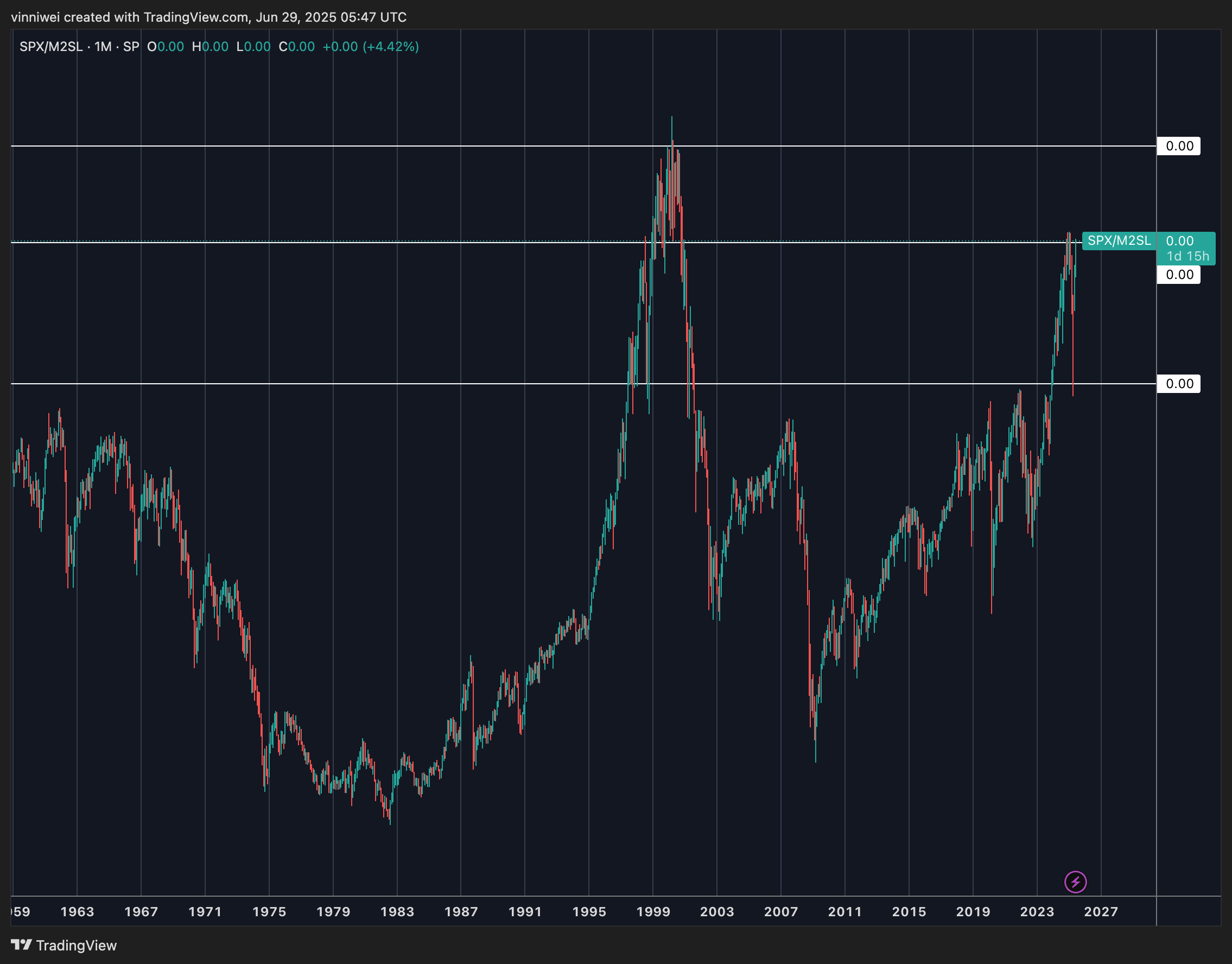
Task: Click the 1971 label on time axis
Action: pyautogui.click(x=205, y=911)
